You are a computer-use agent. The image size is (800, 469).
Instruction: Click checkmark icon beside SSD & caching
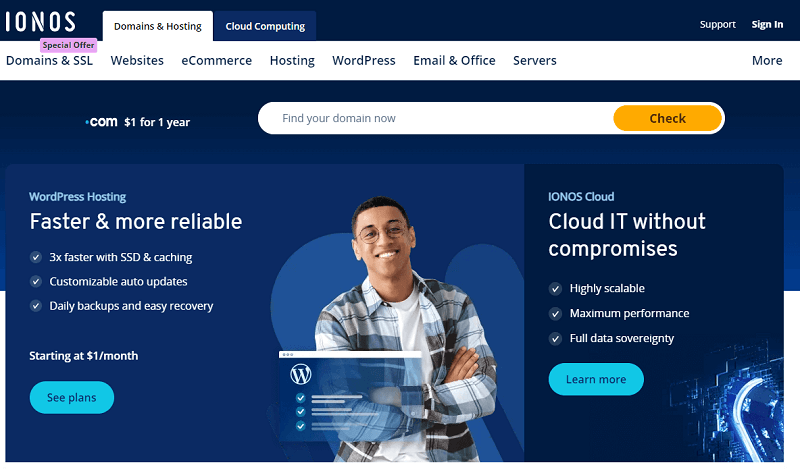tap(36, 257)
